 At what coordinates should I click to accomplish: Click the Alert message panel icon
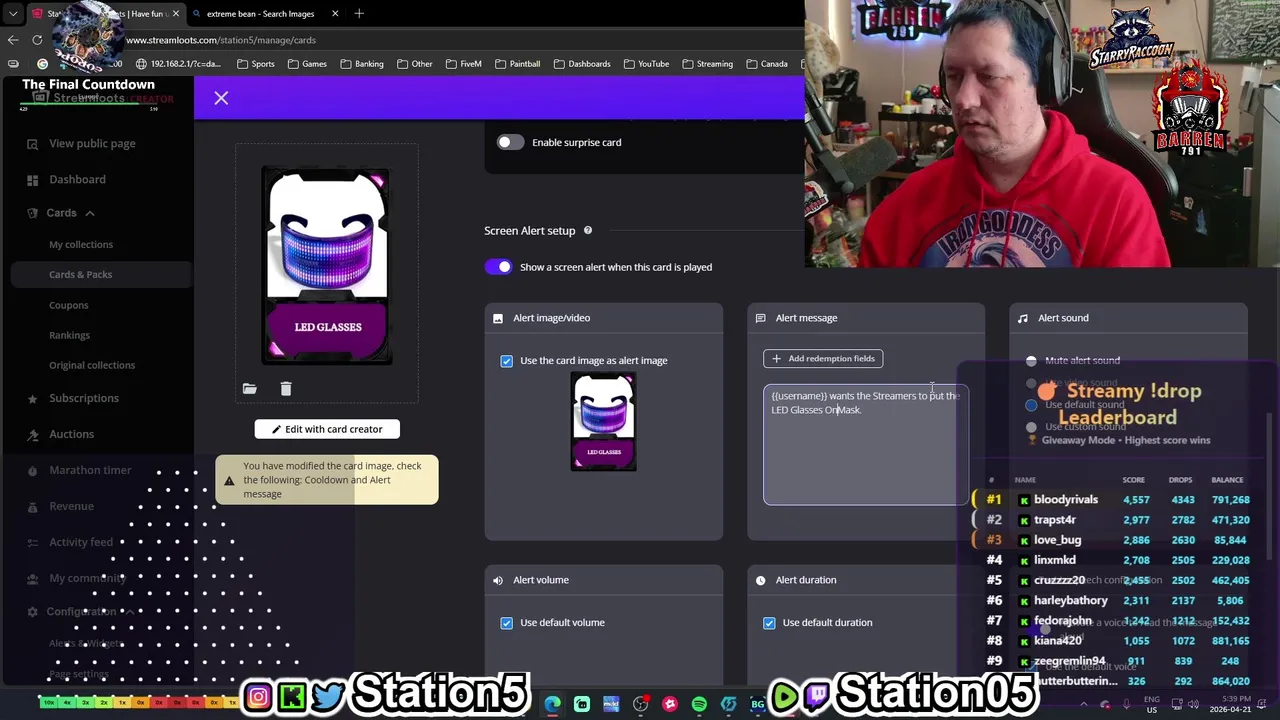760,318
